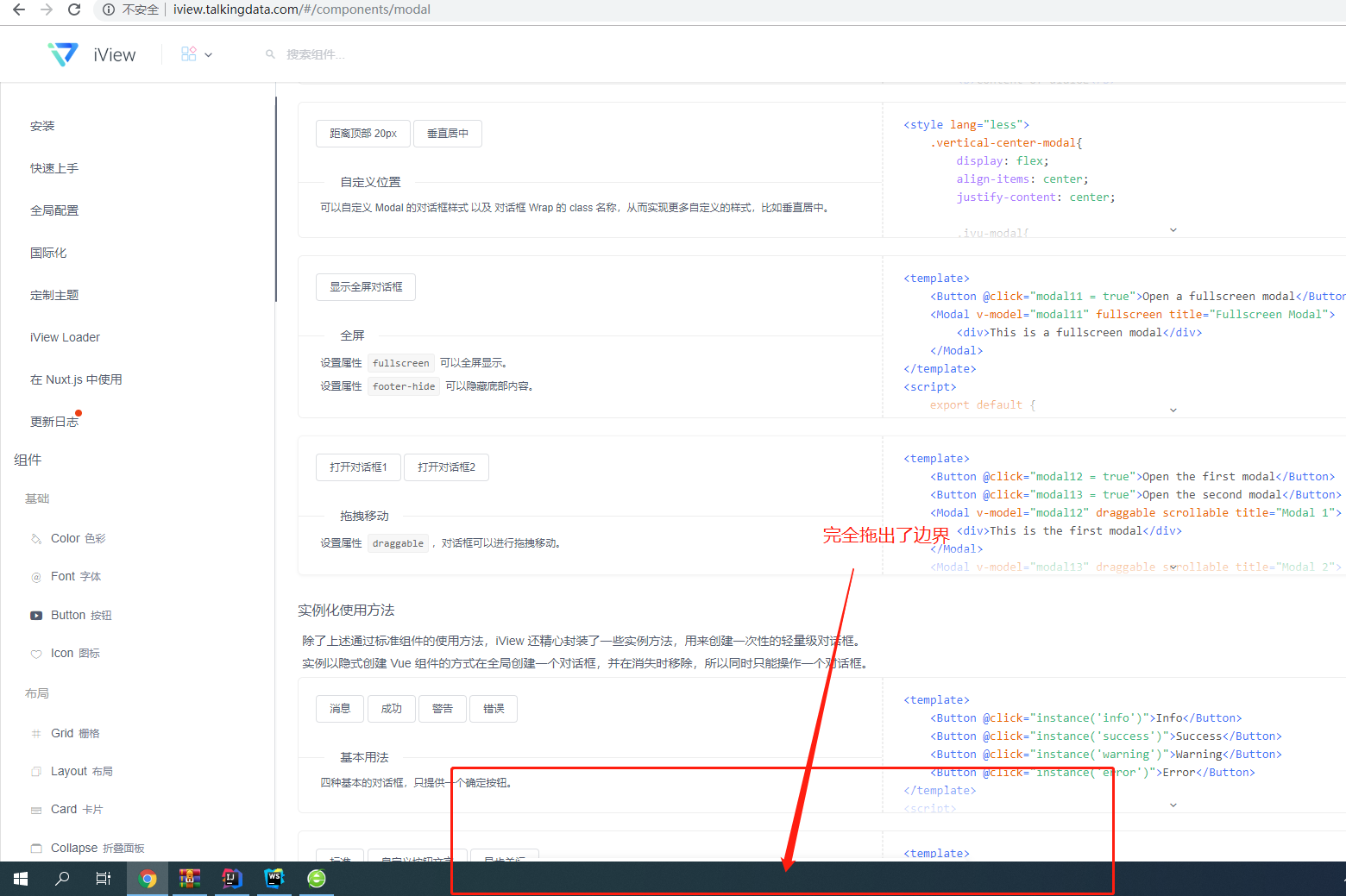Select the Card 卡片 icon in sidebar
The image size is (1346, 896).
(x=35, y=809)
